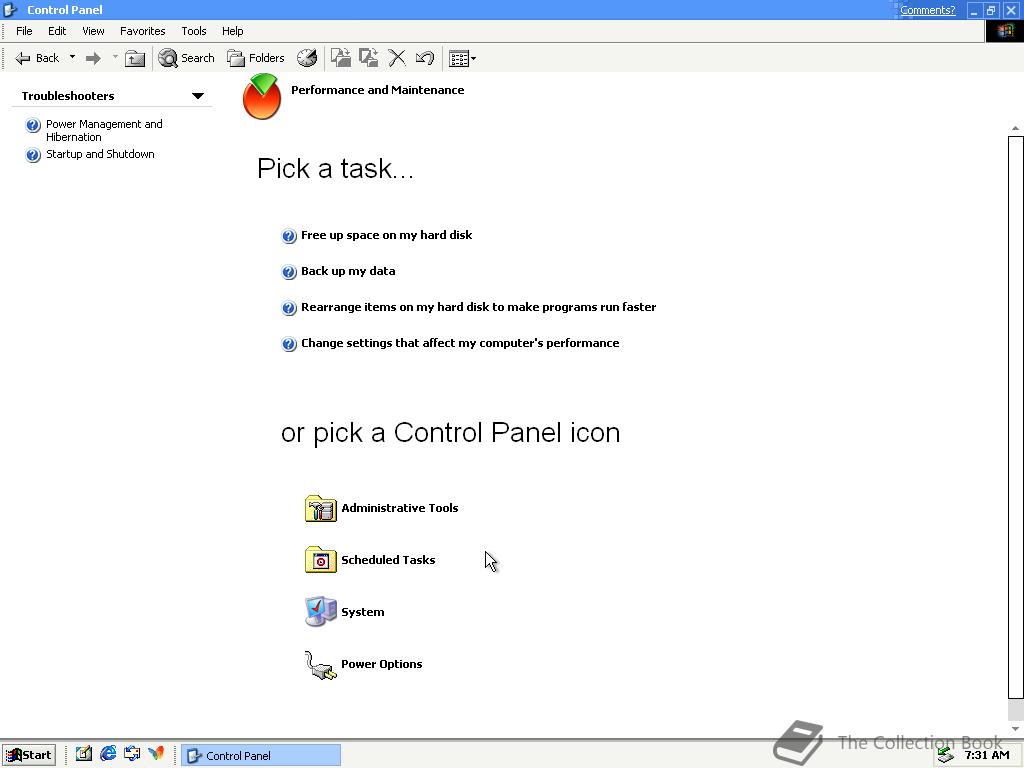The width and height of the screenshot is (1024, 768).
Task: Click the Up folder icon
Action: tap(135, 59)
